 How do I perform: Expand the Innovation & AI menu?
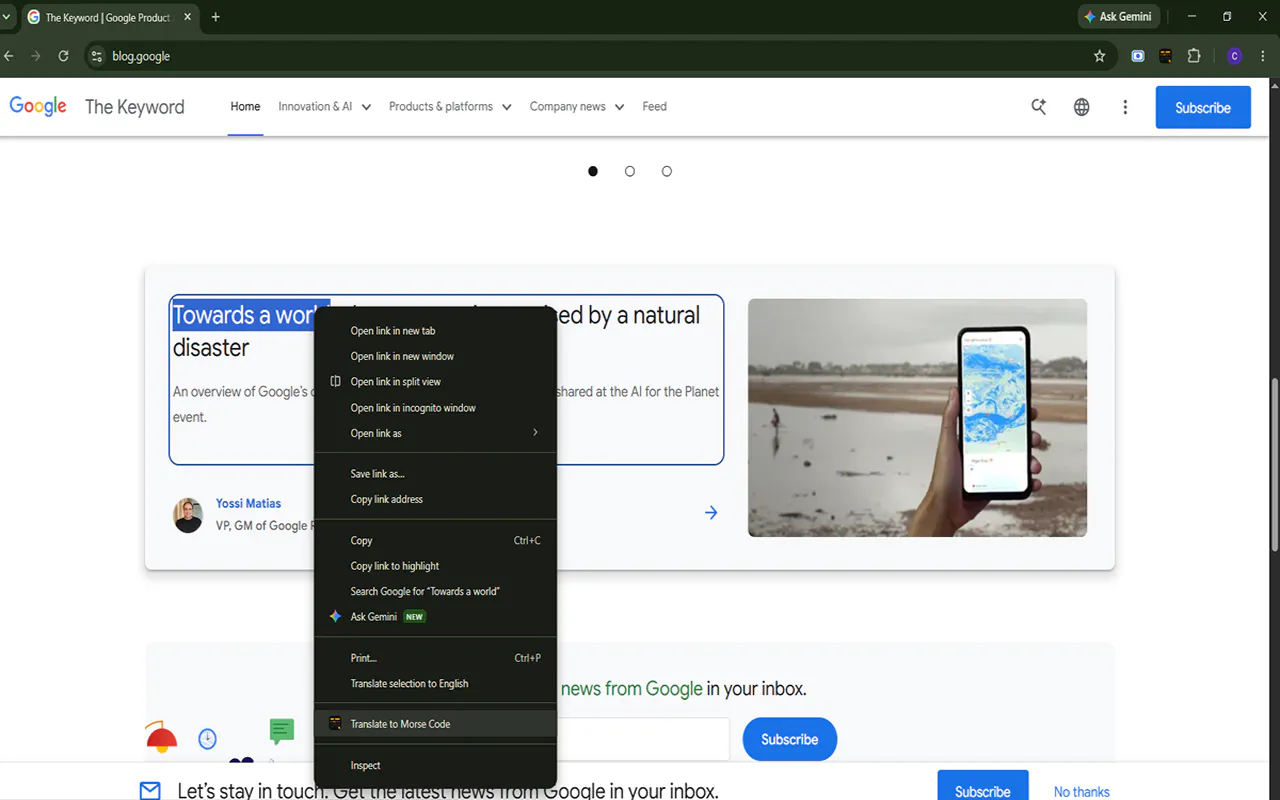[x=325, y=107]
